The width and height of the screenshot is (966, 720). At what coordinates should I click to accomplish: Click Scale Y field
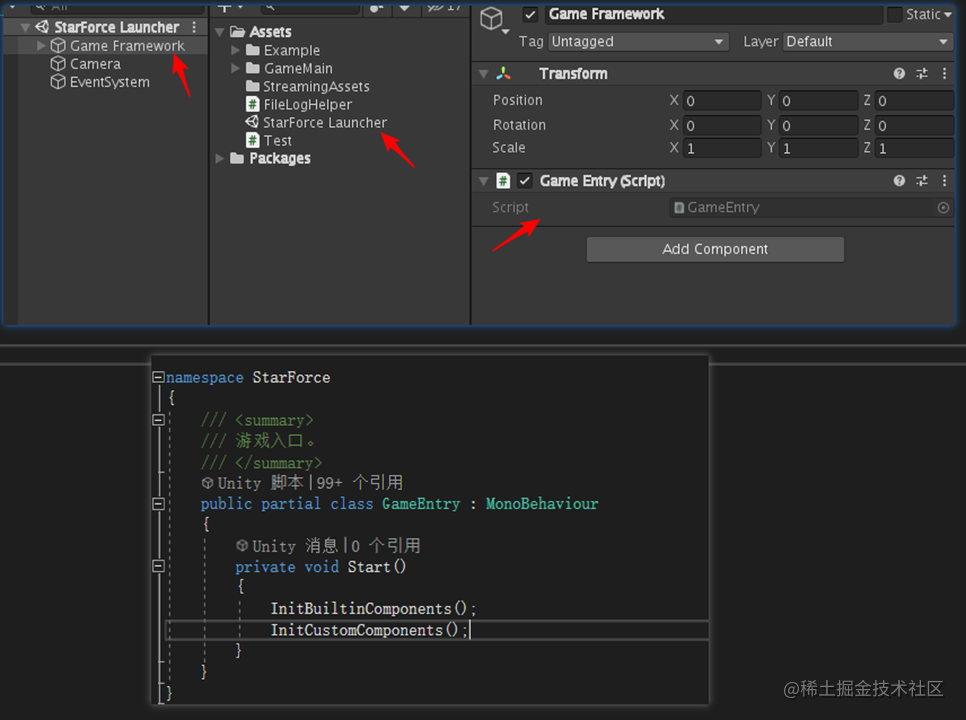click(x=818, y=148)
